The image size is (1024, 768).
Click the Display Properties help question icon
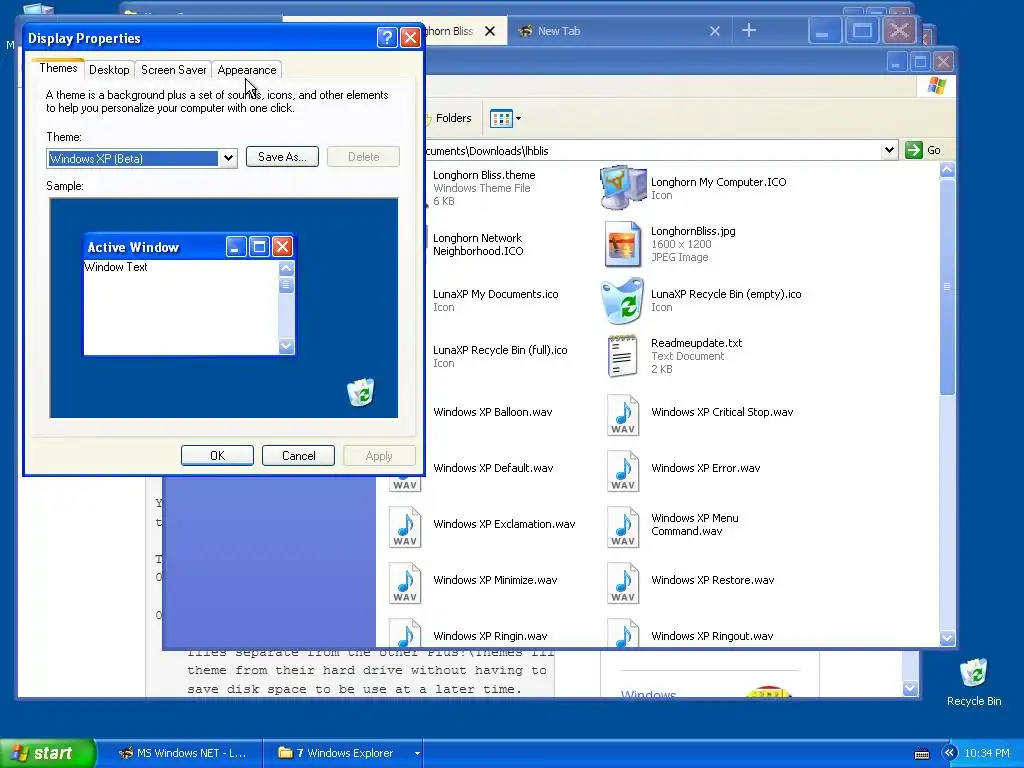pyautogui.click(x=387, y=37)
